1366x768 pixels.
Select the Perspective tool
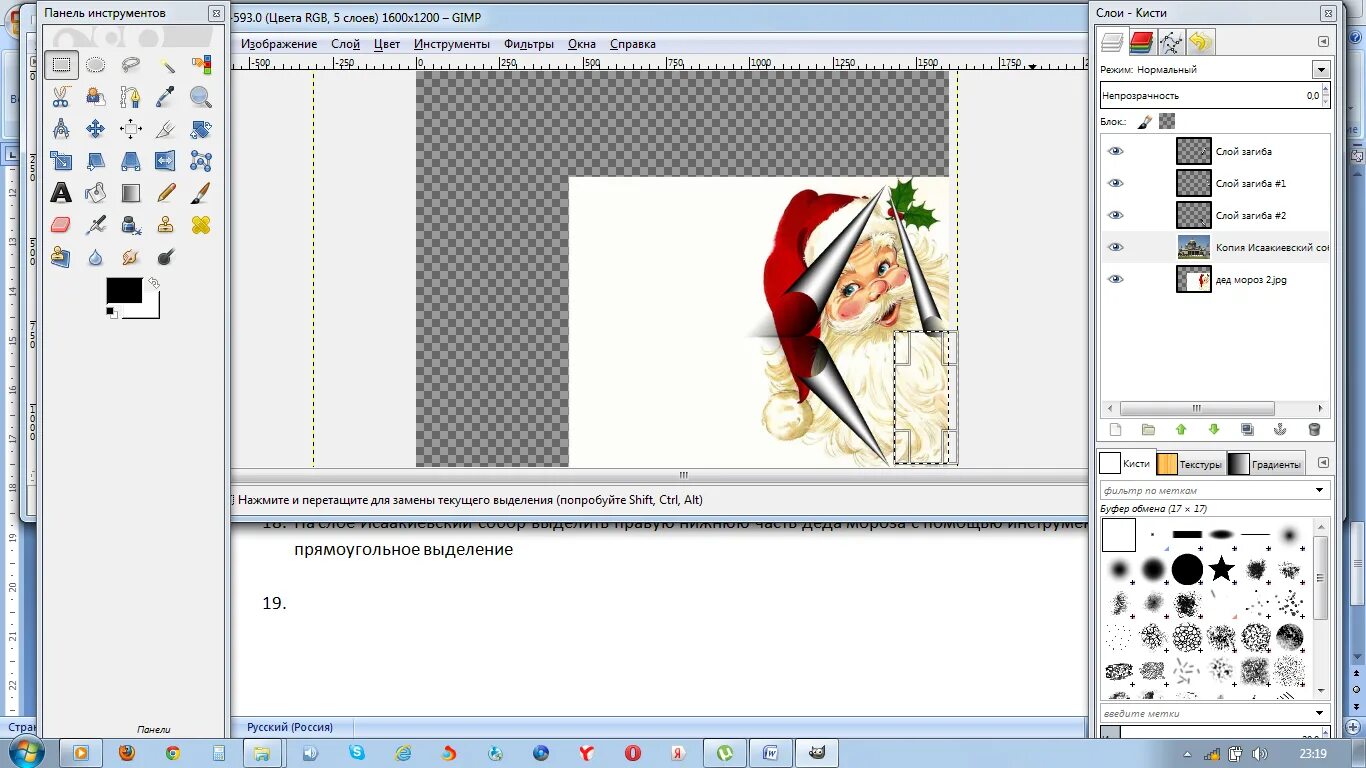pos(130,161)
